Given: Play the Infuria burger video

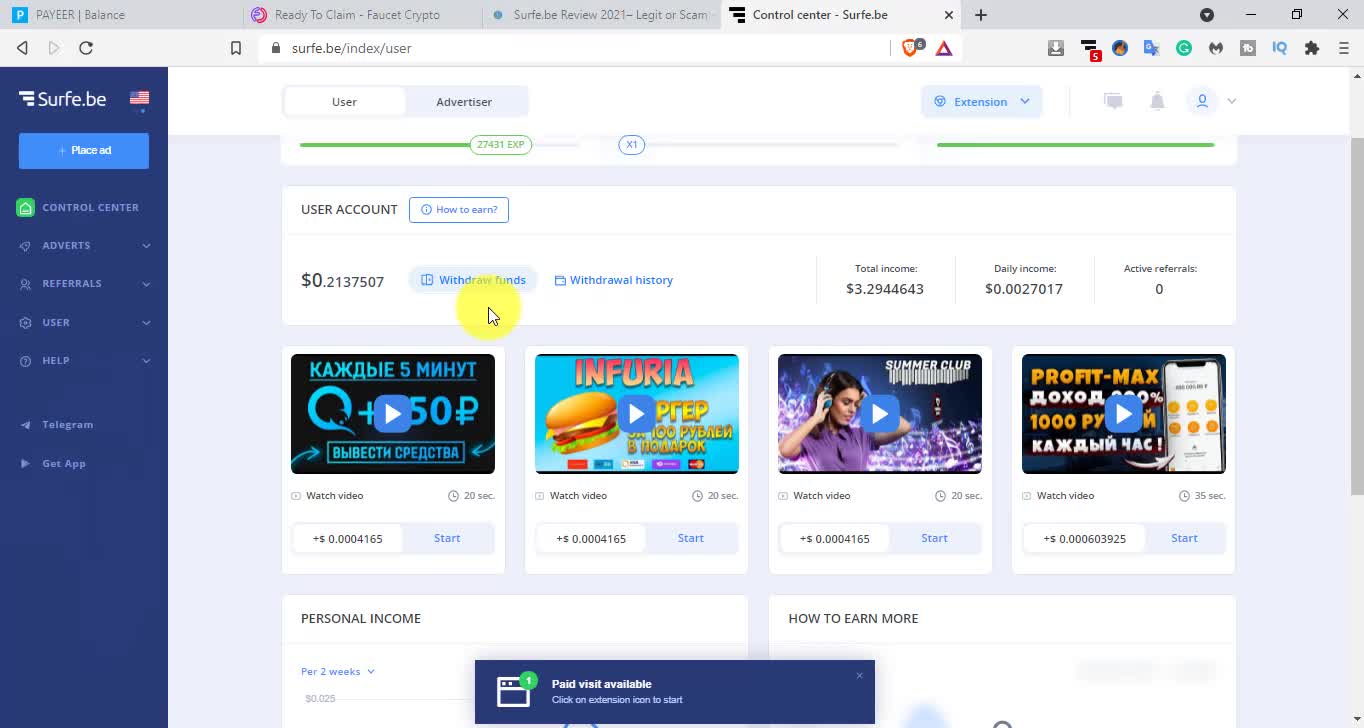Looking at the screenshot, I should 636,413.
